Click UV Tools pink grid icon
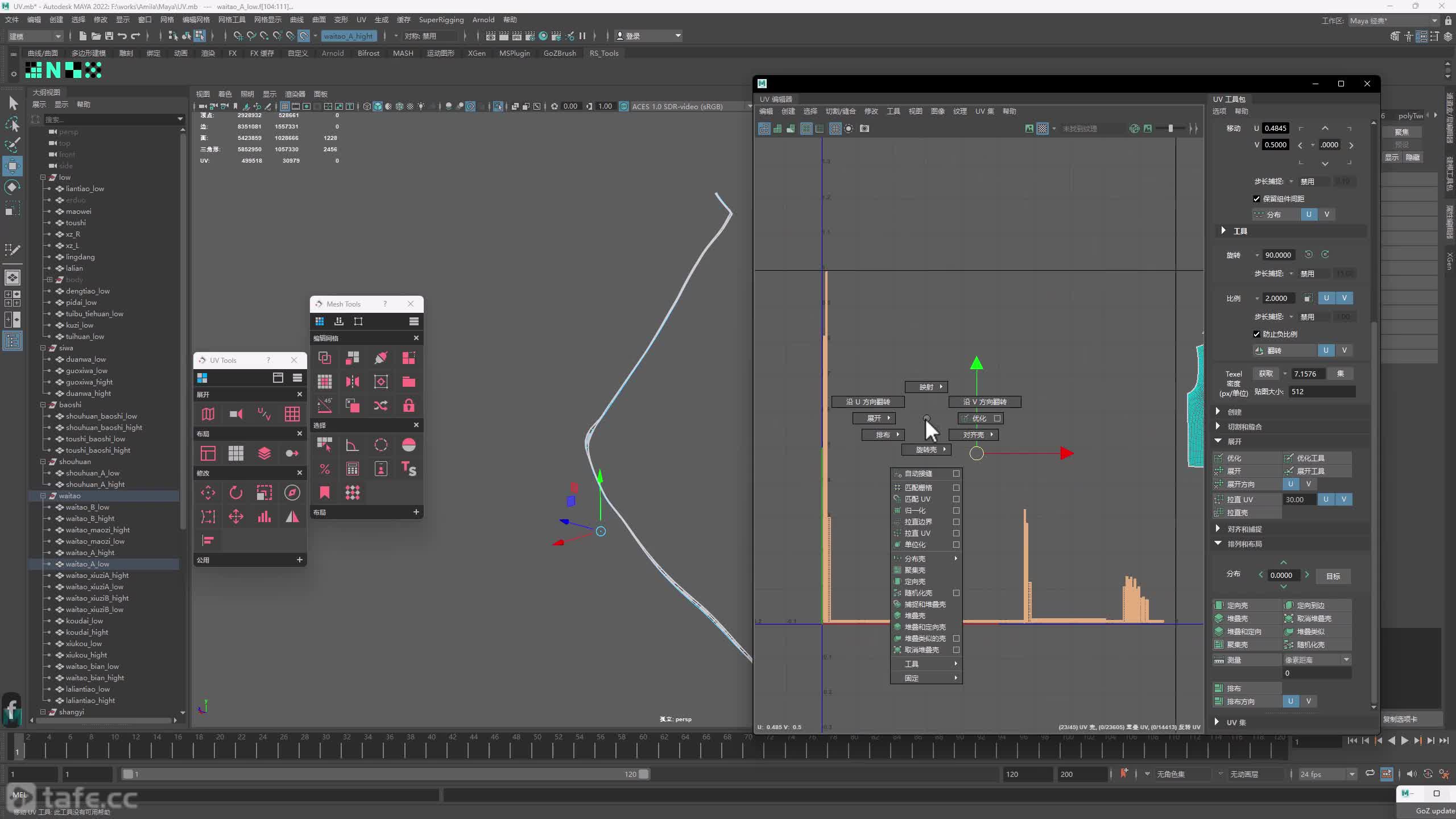 (292, 414)
